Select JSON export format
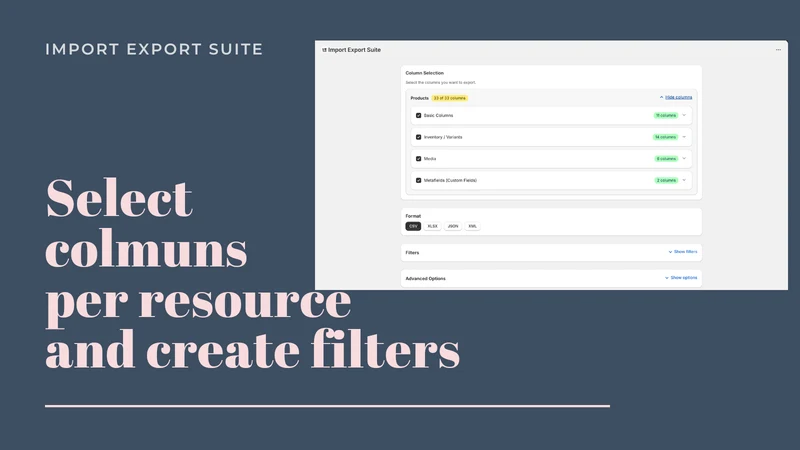This screenshot has height=450, width=800. [453, 226]
